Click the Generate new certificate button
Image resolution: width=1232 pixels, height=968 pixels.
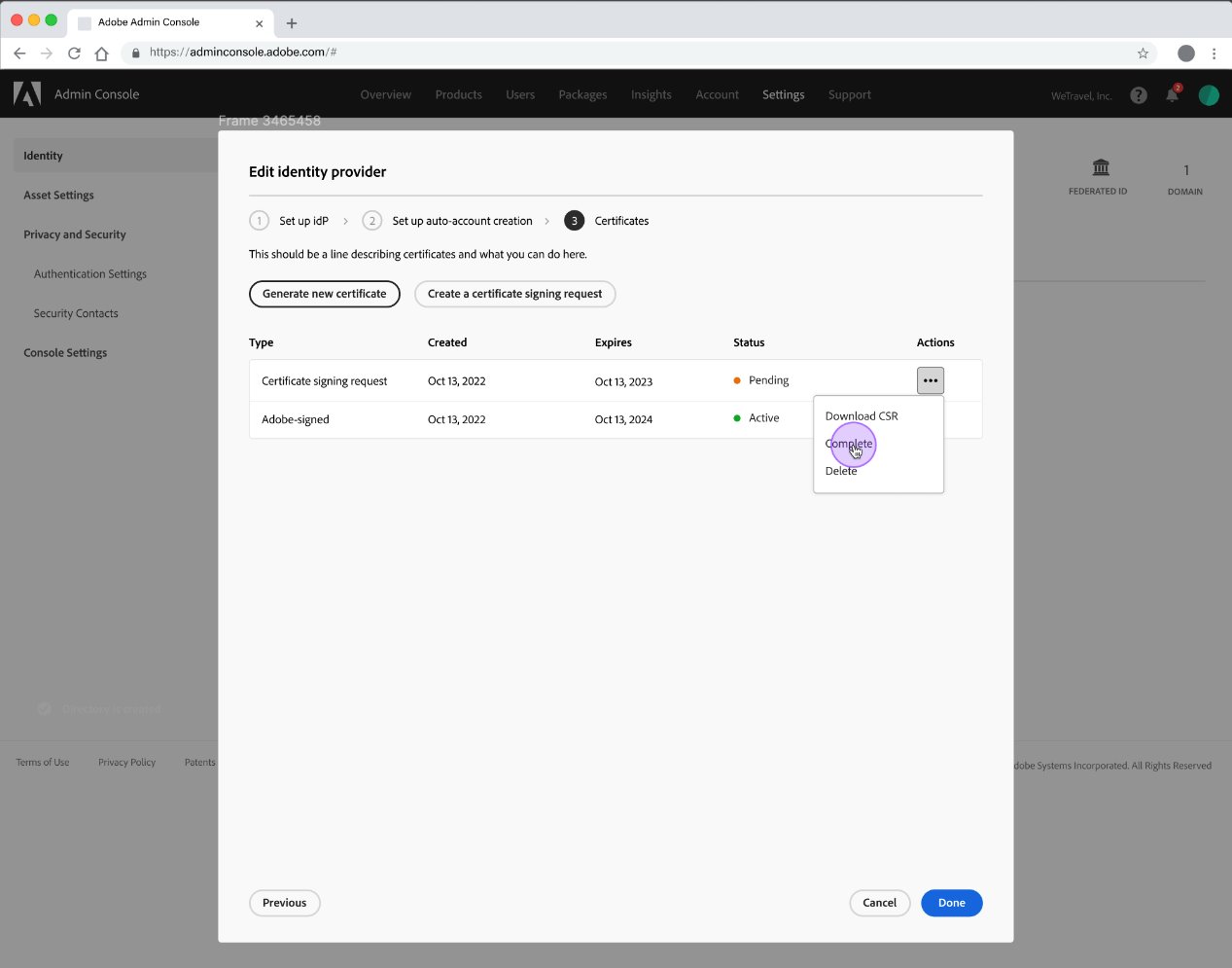click(x=324, y=293)
